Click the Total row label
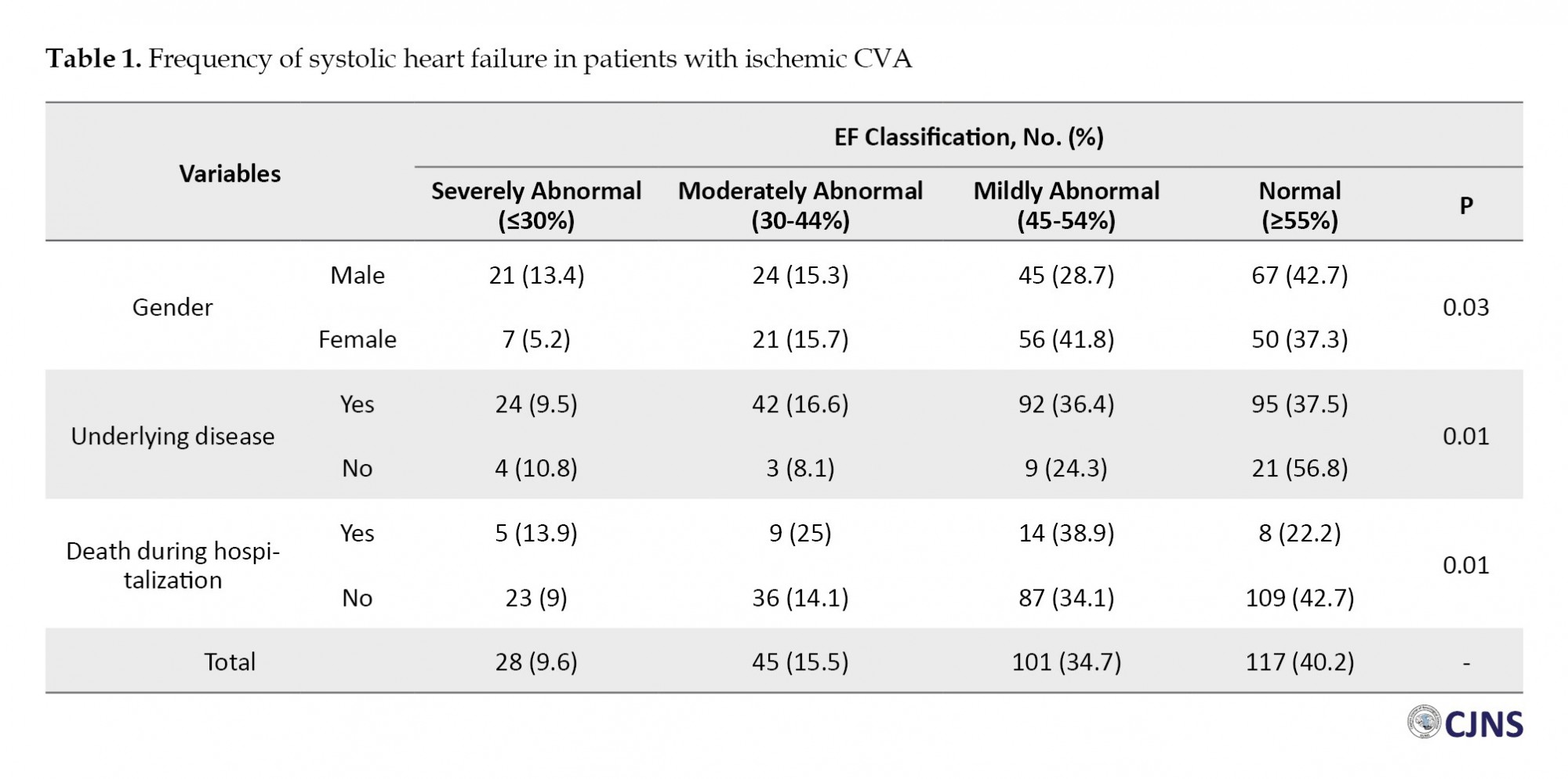1568x779 pixels. 230,662
